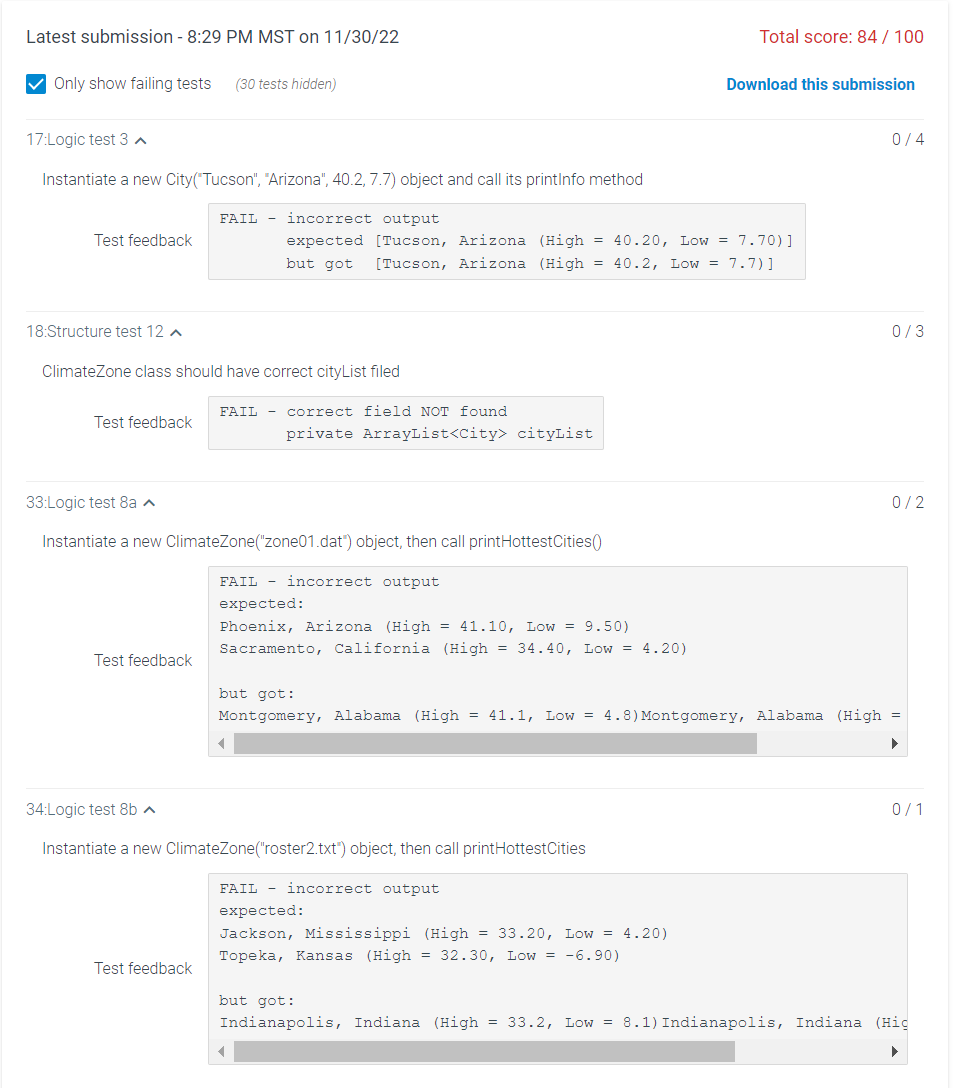The height and width of the screenshot is (1088, 955).
Task: Collapse the 34:Logic test 8b section
Action: pyautogui.click(x=150, y=810)
